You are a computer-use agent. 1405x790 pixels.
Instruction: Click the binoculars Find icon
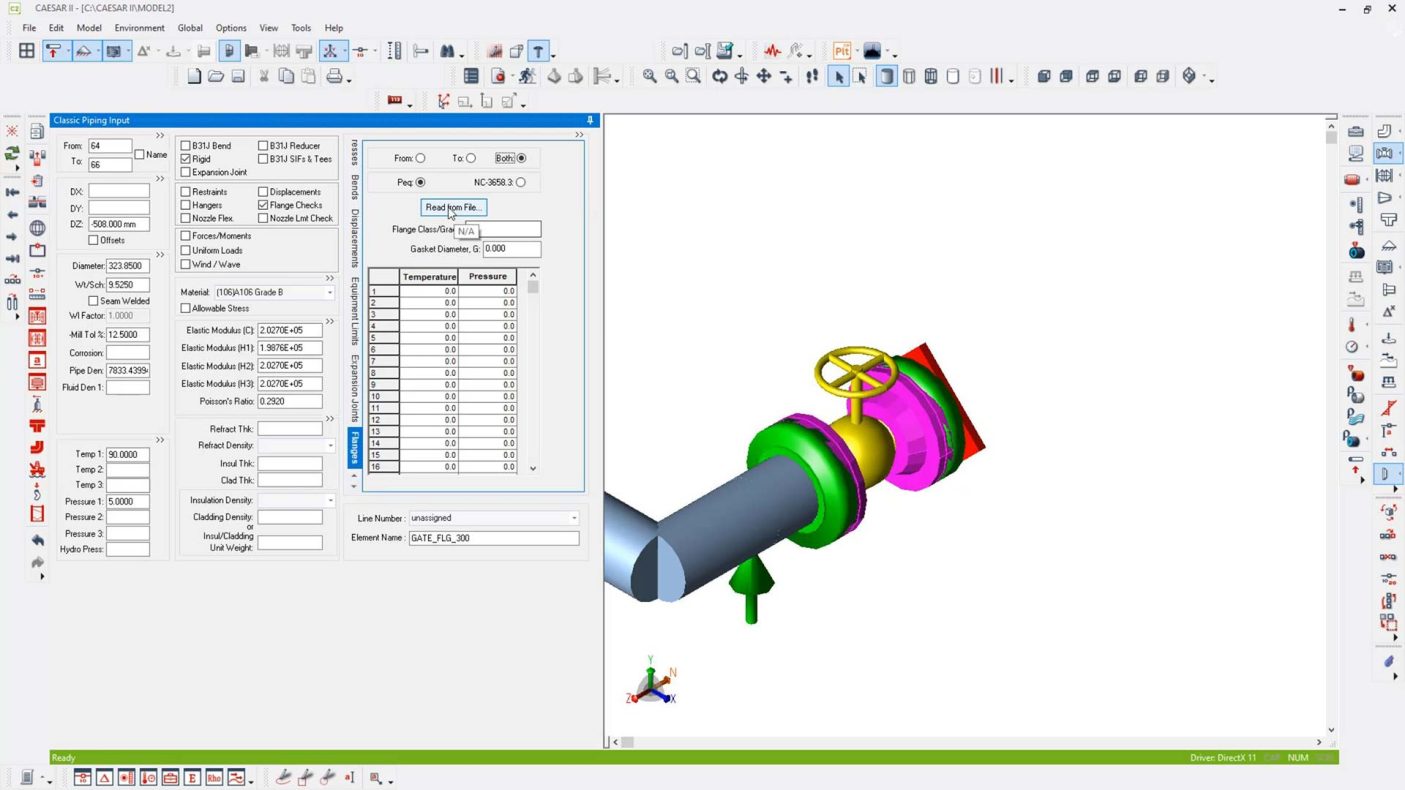tap(448, 51)
